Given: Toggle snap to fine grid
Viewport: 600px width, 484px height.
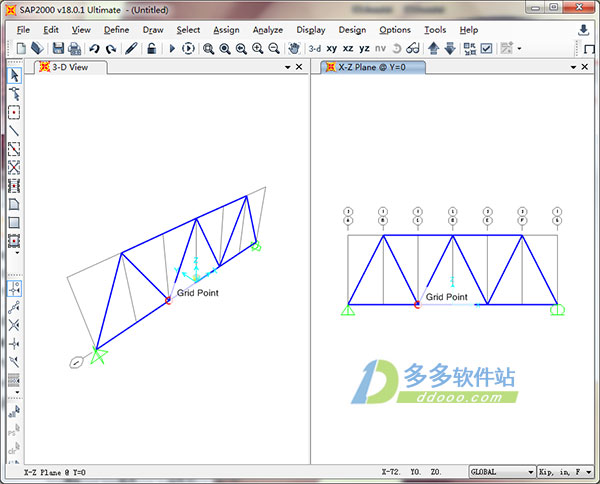Looking at the screenshot, I should pos(14,380).
